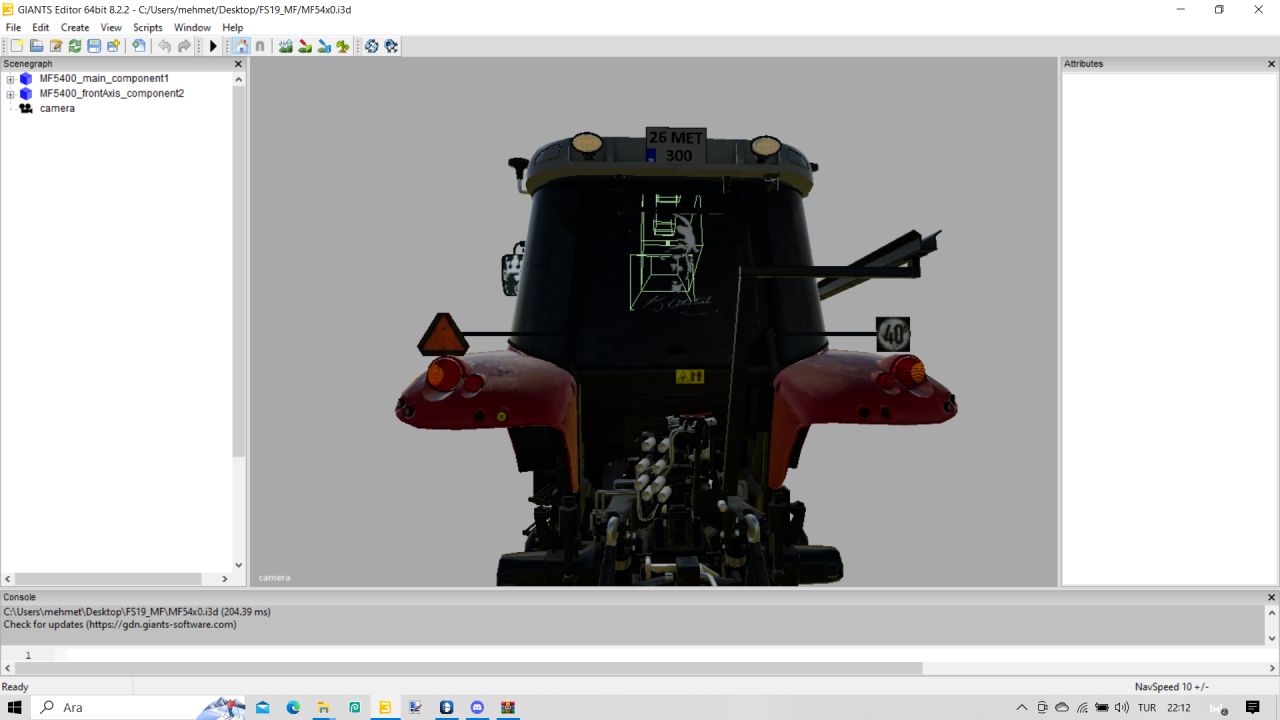Save the scene with the floppy disk icon
This screenshot has height=720, width=1280.
[x=94, y=46]
